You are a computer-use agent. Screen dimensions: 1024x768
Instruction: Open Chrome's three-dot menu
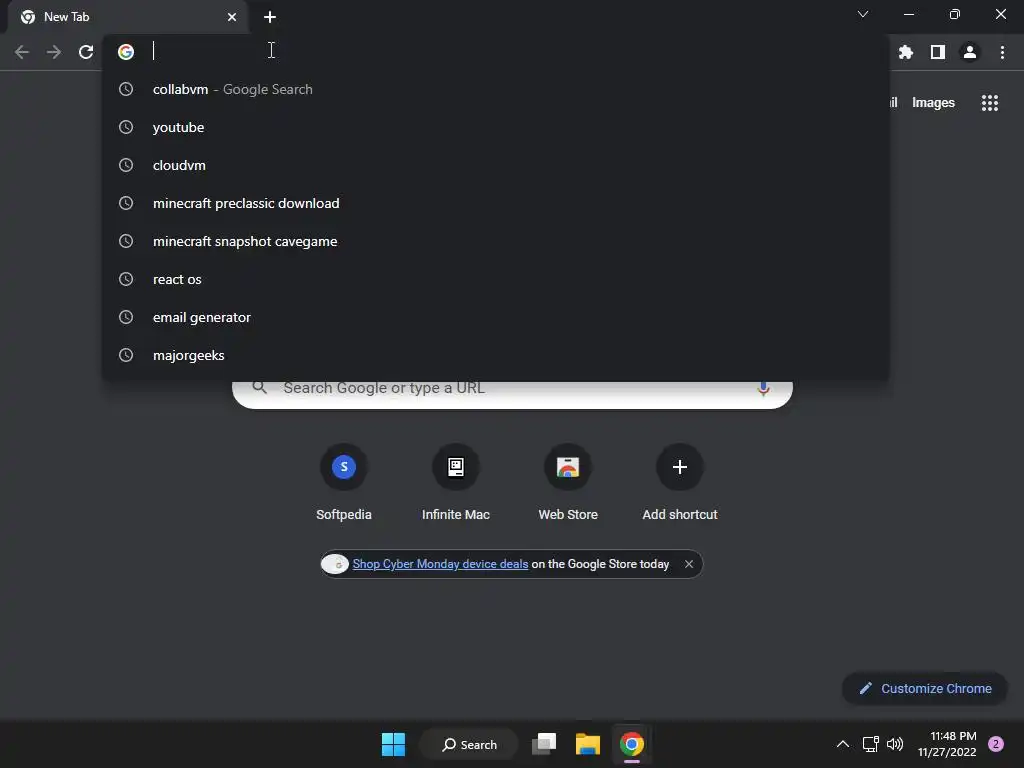click(1002, 52)
